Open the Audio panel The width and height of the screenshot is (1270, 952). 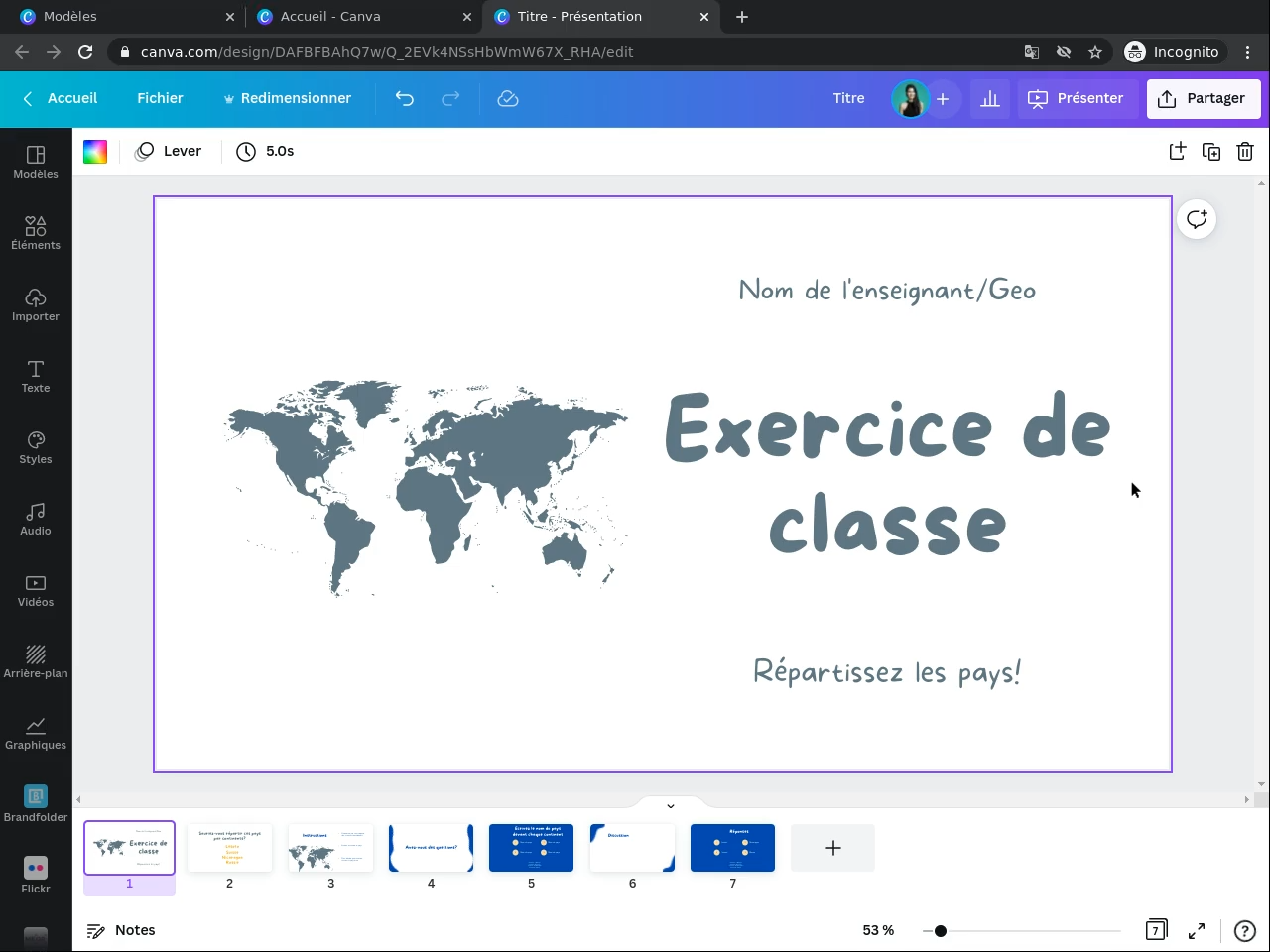[x=36, y=519]
